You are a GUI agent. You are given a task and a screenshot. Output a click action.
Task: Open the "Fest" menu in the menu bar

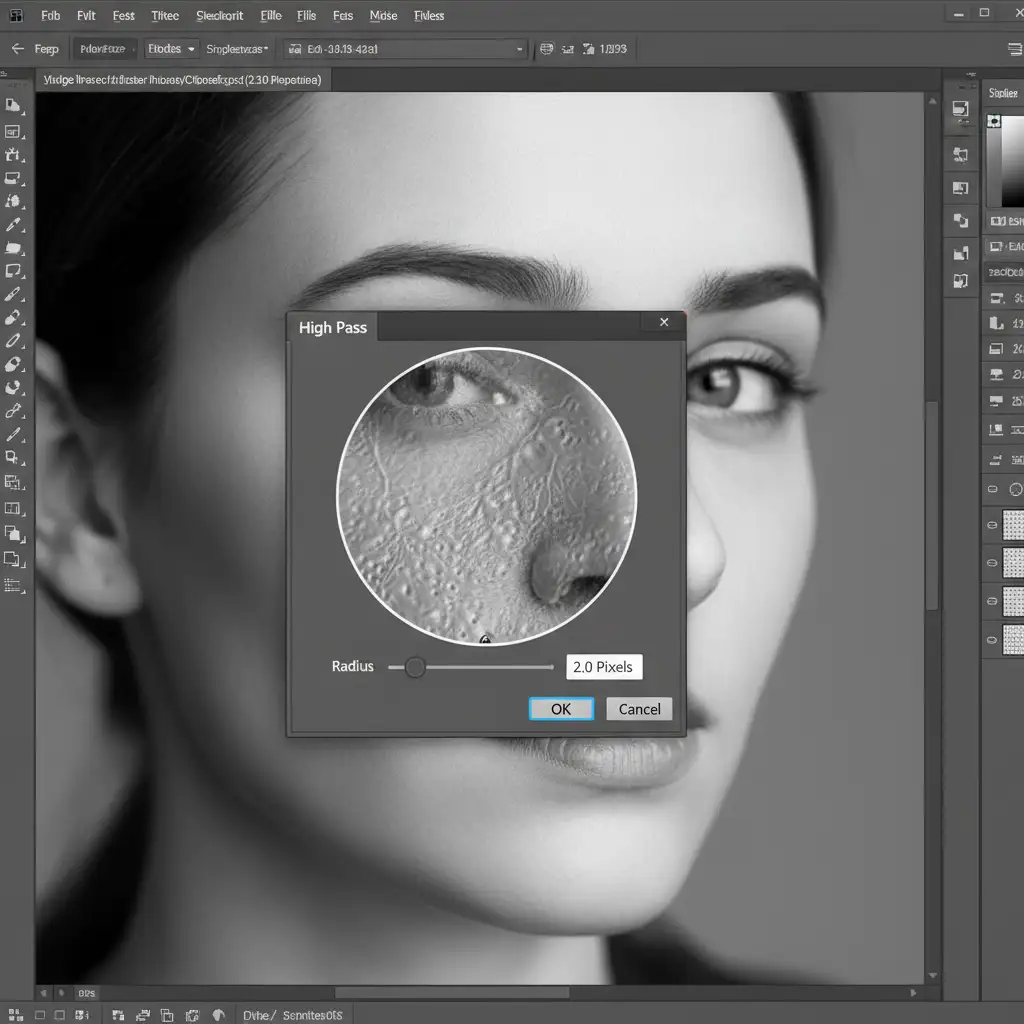(x=124, y=16)
